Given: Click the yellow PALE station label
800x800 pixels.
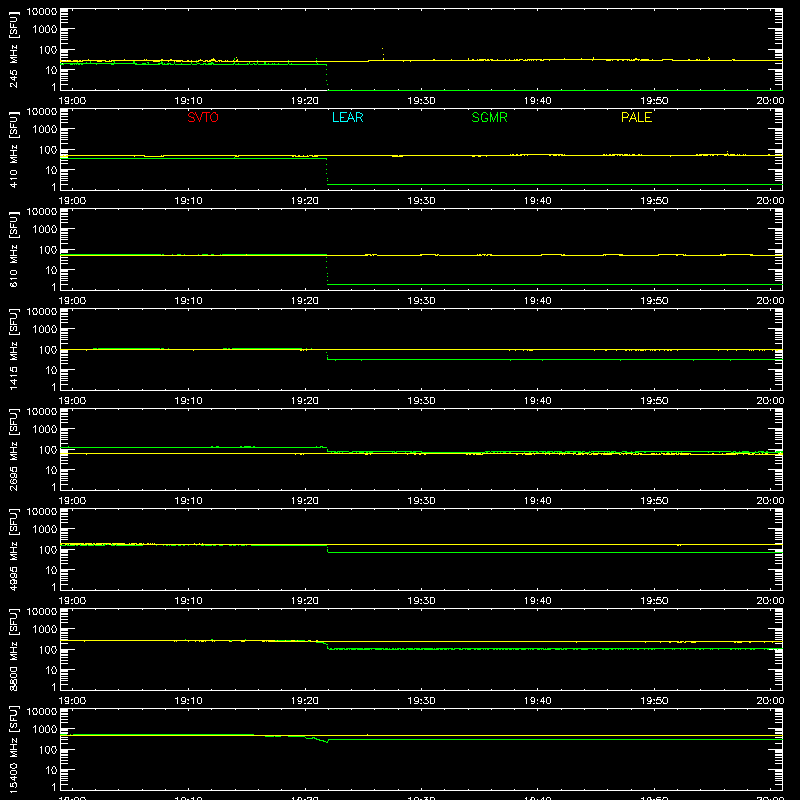Looking at the screenshot, I should tap(636, 117).
